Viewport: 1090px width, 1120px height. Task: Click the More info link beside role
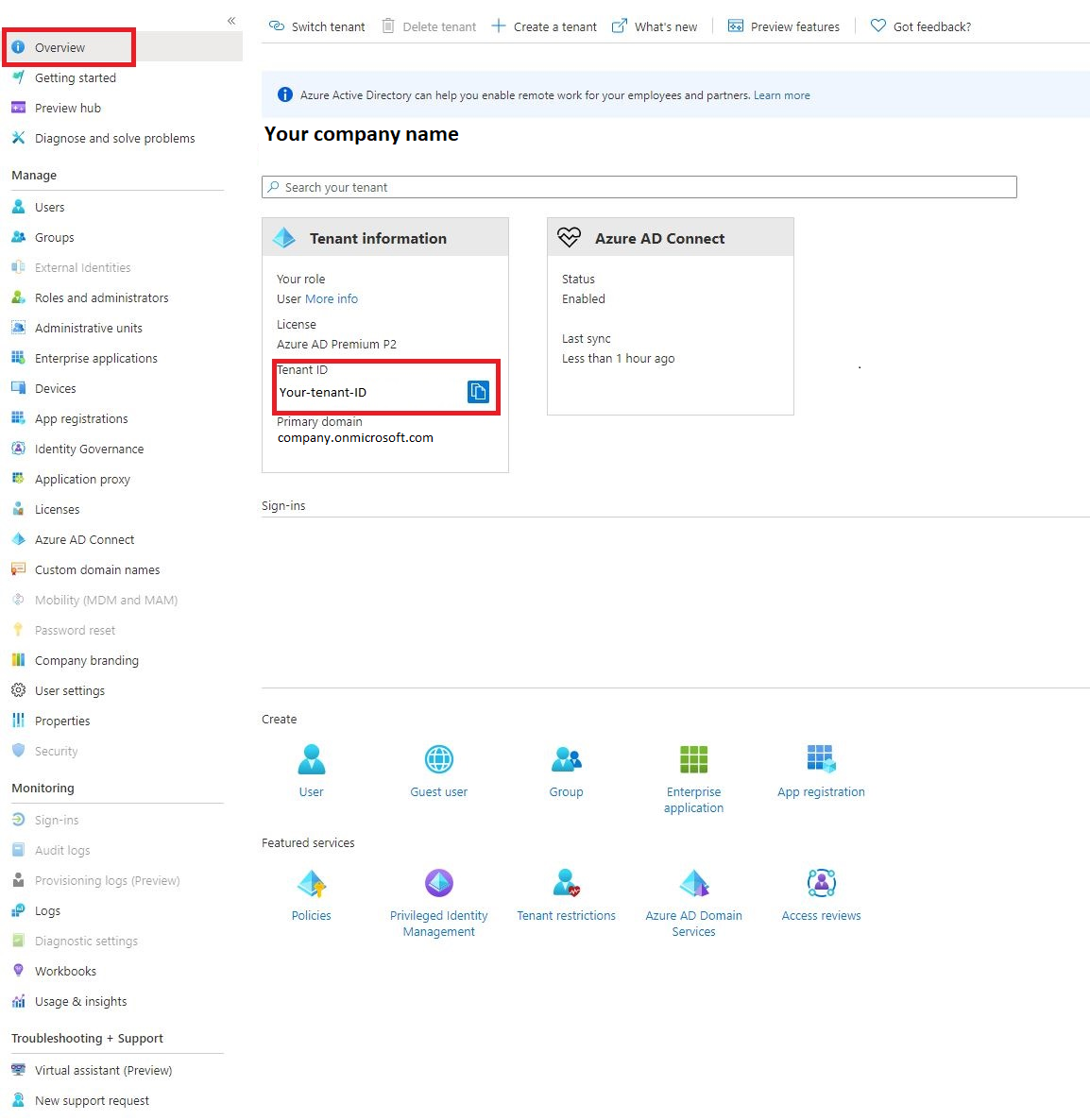coord(332,298)
